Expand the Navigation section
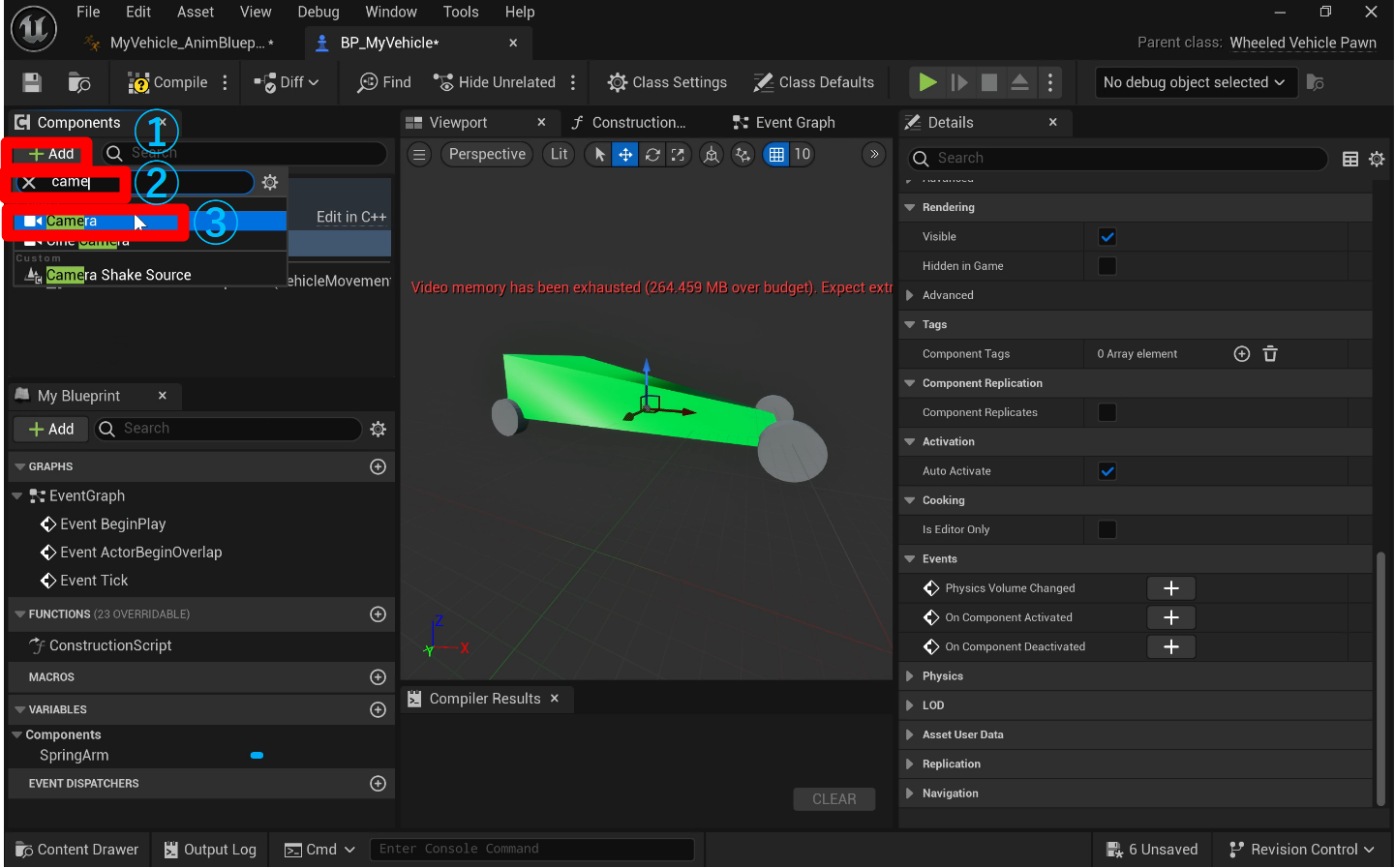1395x868 pixels. (910, 793)
